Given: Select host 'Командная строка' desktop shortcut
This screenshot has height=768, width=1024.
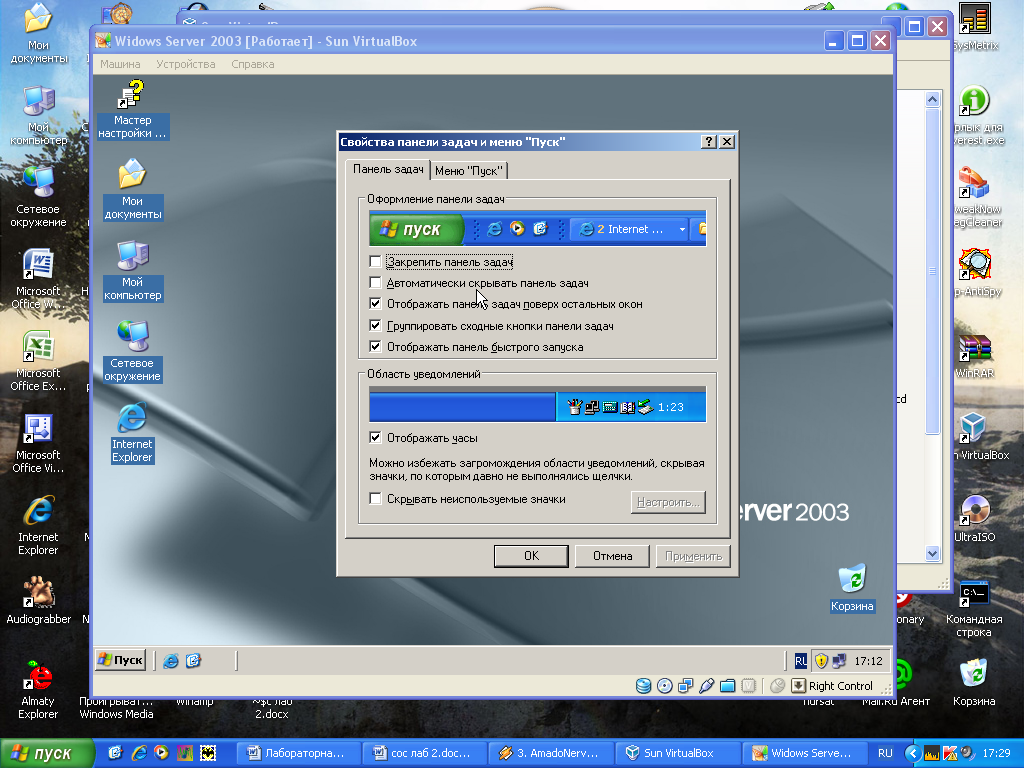Looking at the screenshot, I should (974, 609).
